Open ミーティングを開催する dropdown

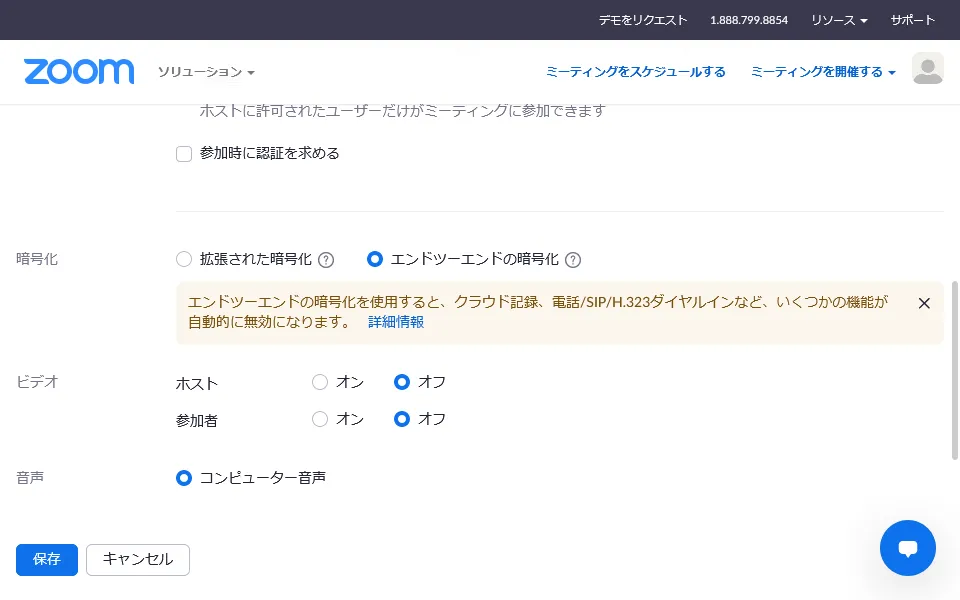click(x=822, y=72)
